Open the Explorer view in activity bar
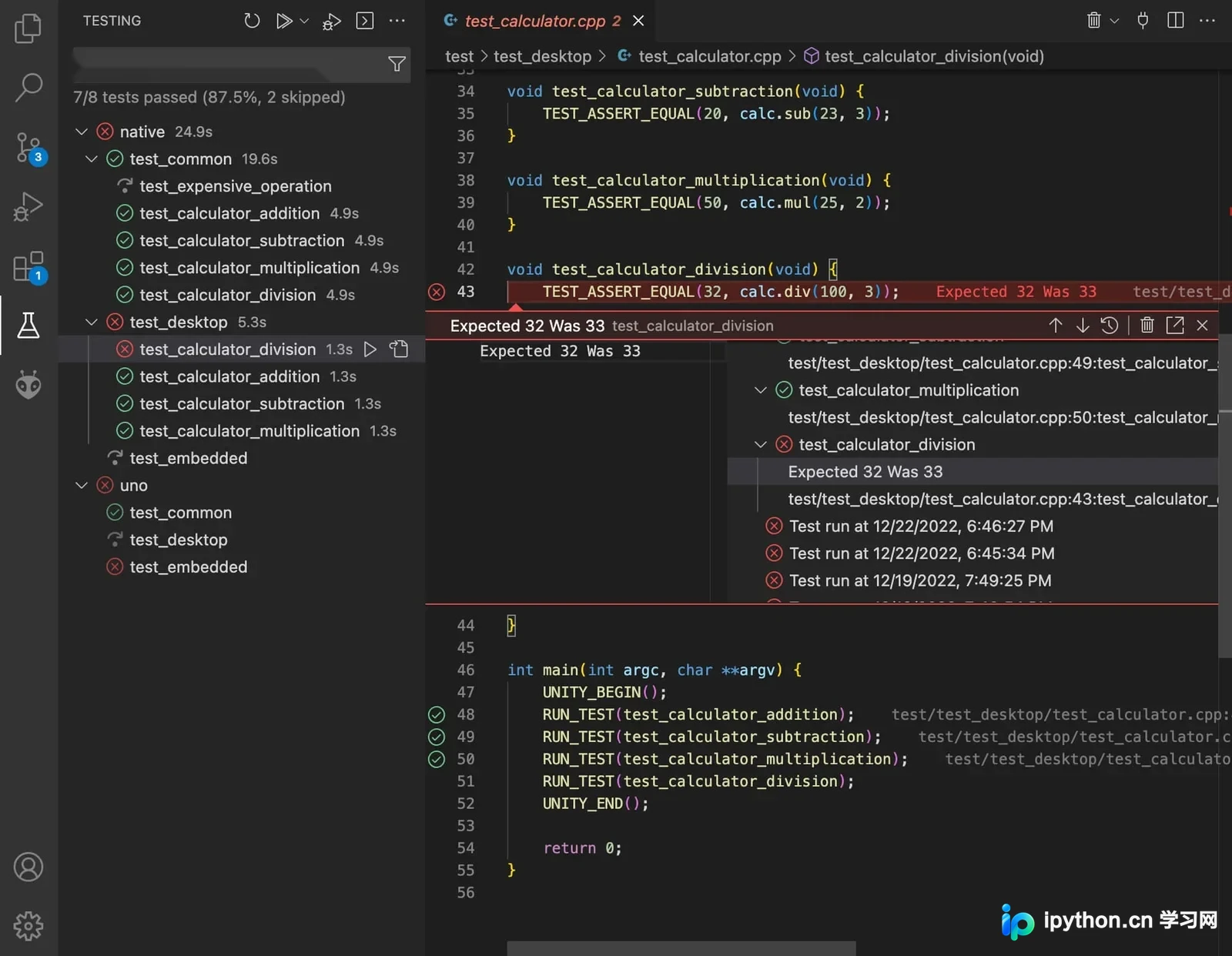This screenshot has height=956, width=1232. coord(28,28)
